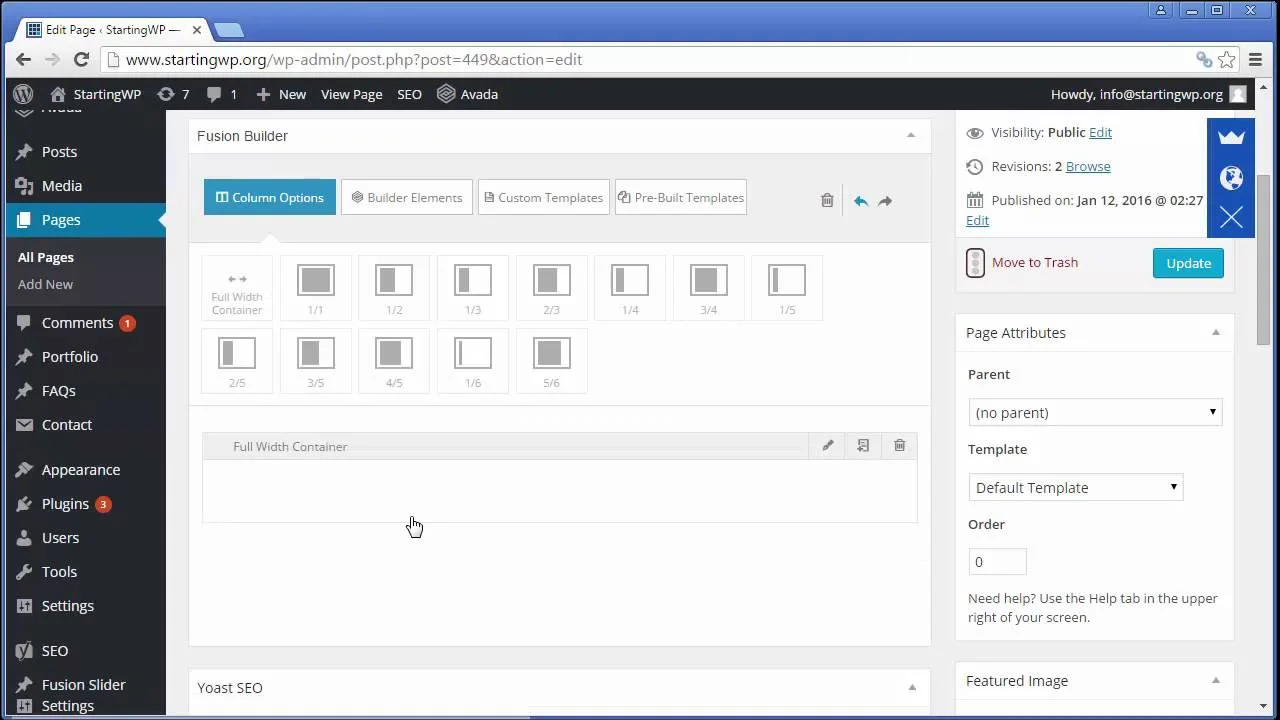Open the Template dropdown
The height and width of the screenshot is (720, 1280).
coord(1076,487)
